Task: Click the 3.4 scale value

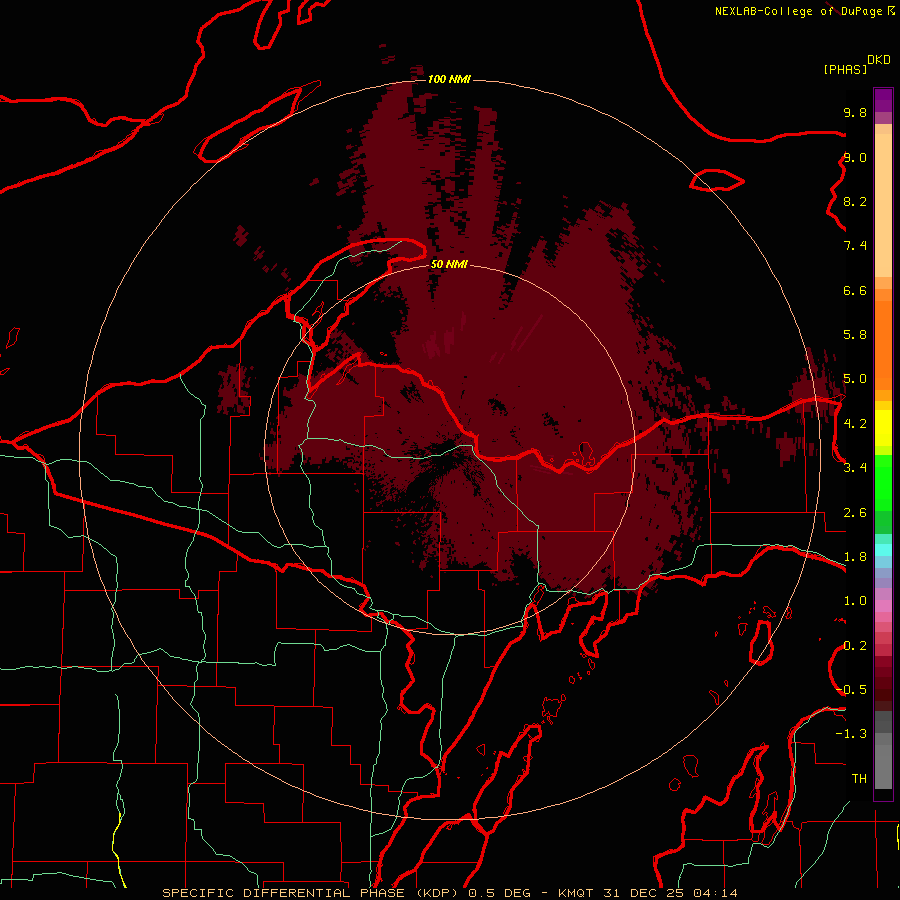Action: pyautogui.click(x=855, y=468)
